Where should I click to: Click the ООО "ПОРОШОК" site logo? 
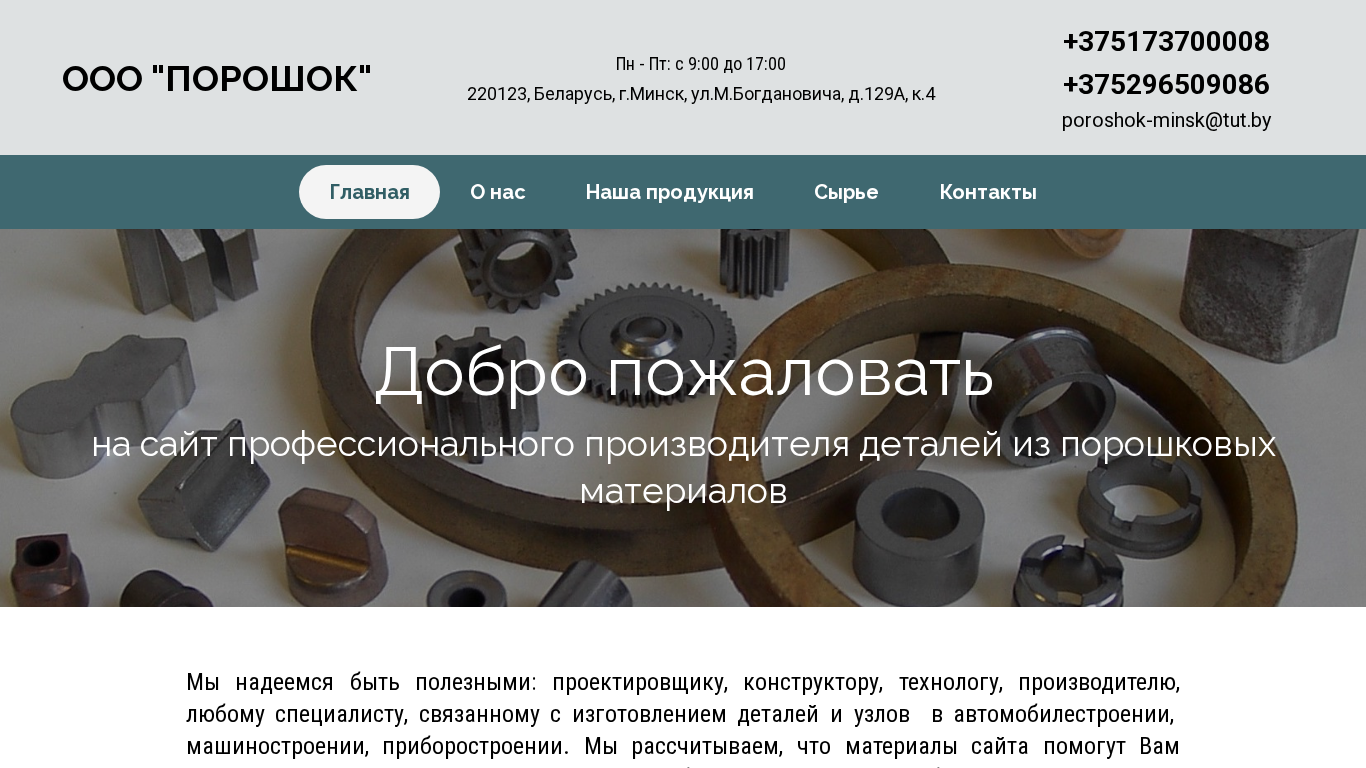[x=217, y=79]
